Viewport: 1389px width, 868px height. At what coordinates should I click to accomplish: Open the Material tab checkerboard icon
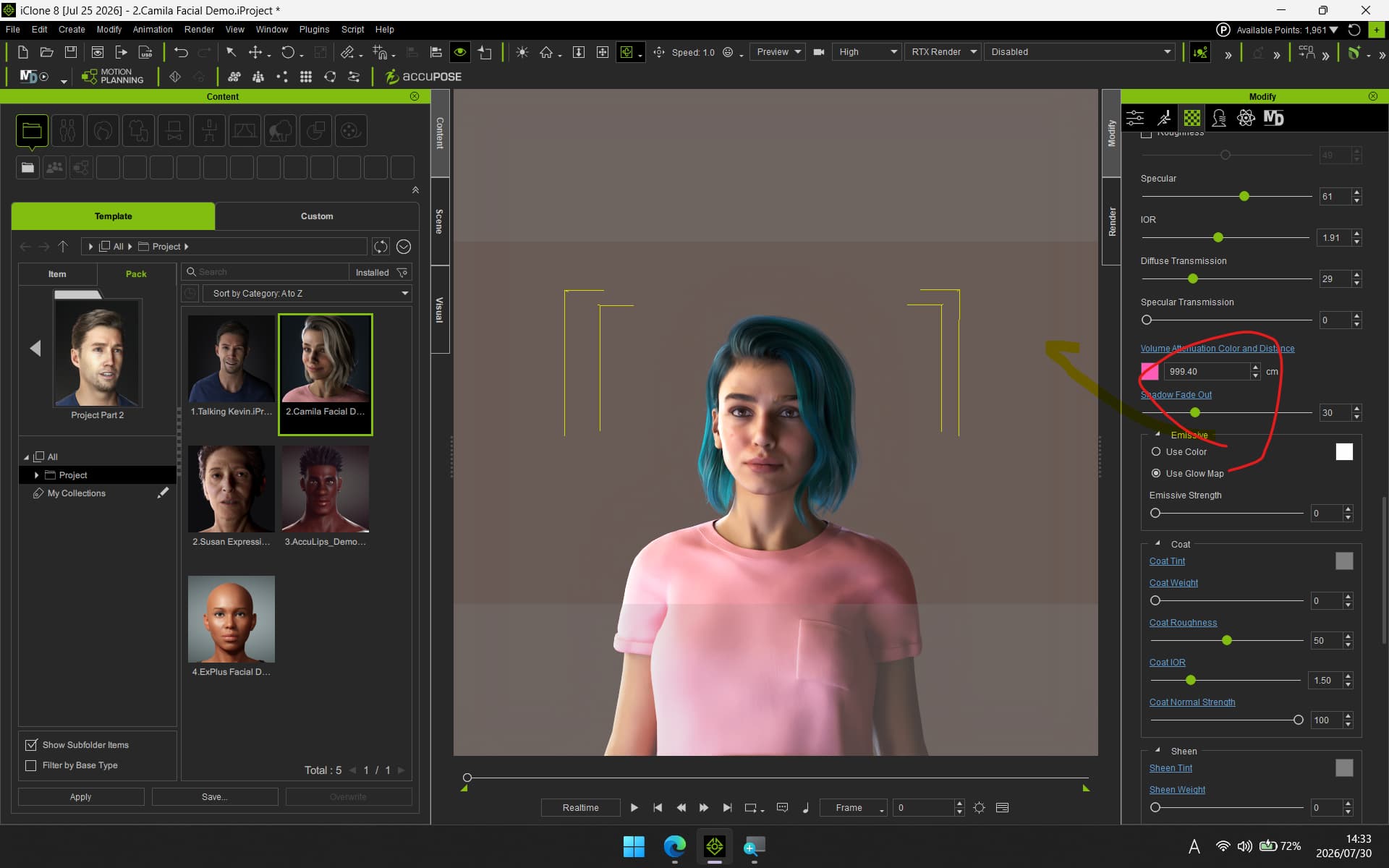[x=1192, y=118]
